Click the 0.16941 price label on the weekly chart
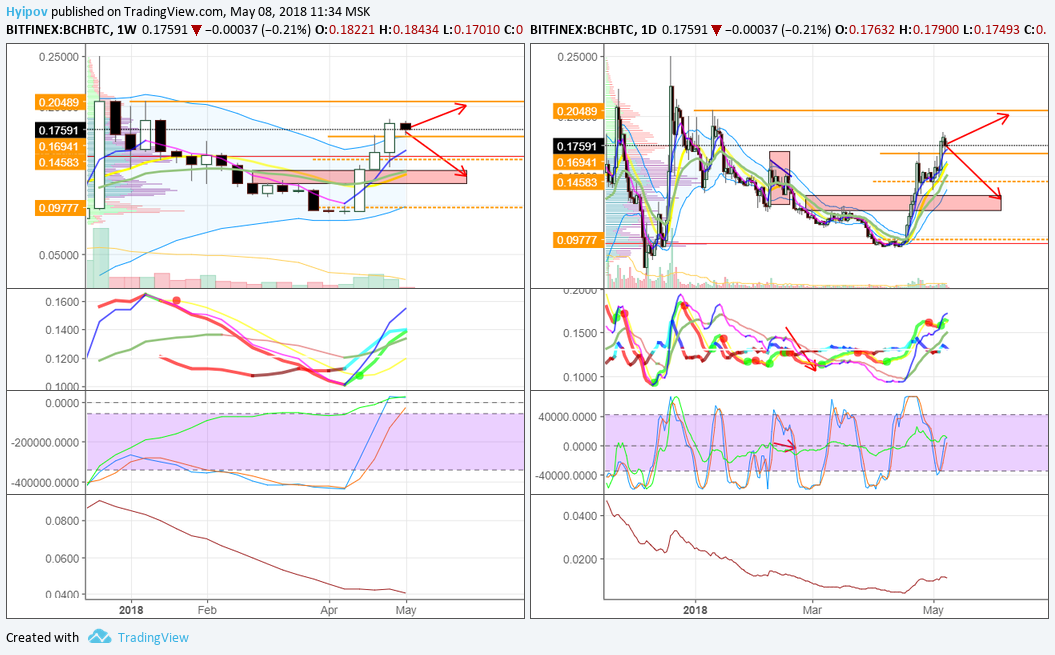Viewport: 1055px width, 655px height. point(59,147)
